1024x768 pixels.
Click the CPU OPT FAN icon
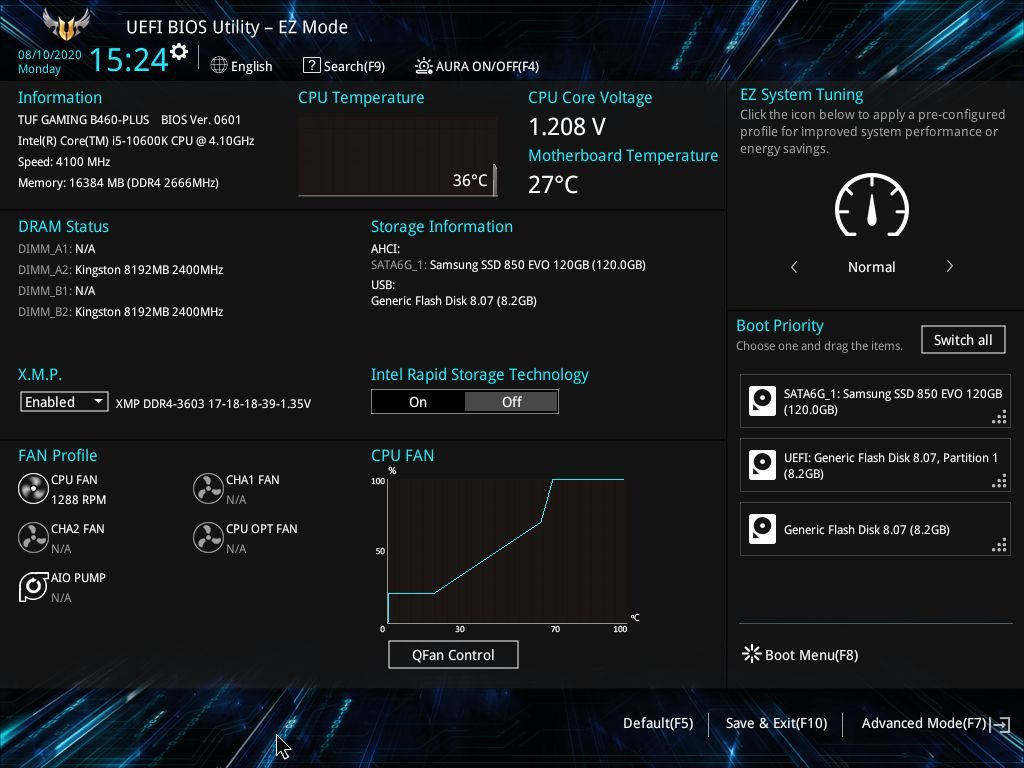tap(208, 537)
